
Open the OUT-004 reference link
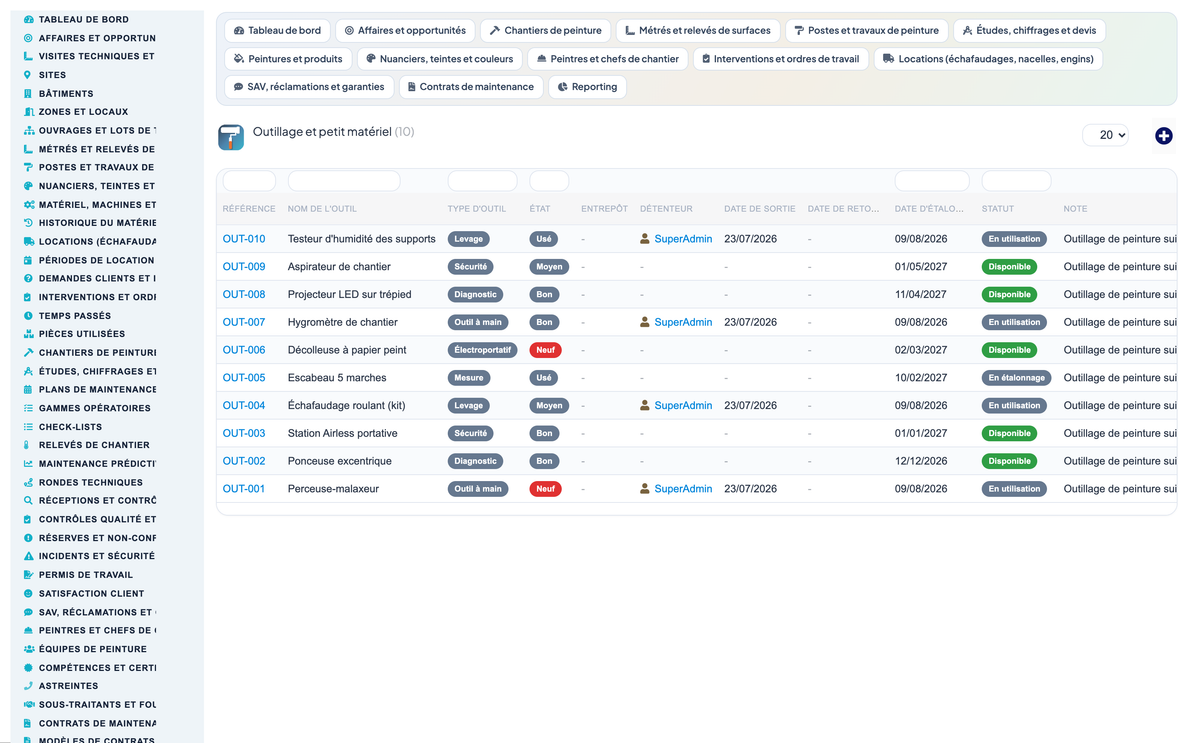(x=244, y=406)
